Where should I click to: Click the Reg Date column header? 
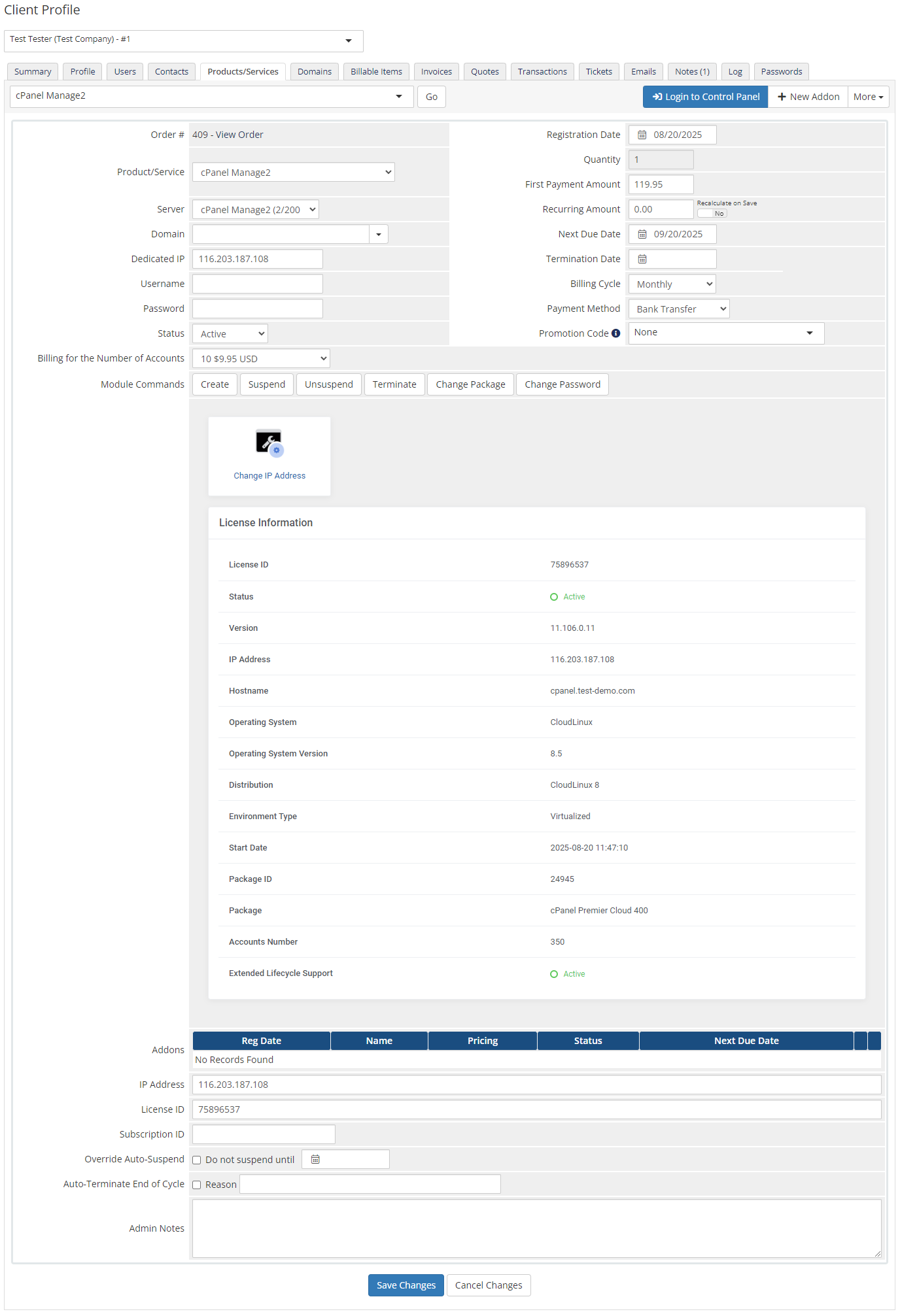click(x=262, y=1041)
